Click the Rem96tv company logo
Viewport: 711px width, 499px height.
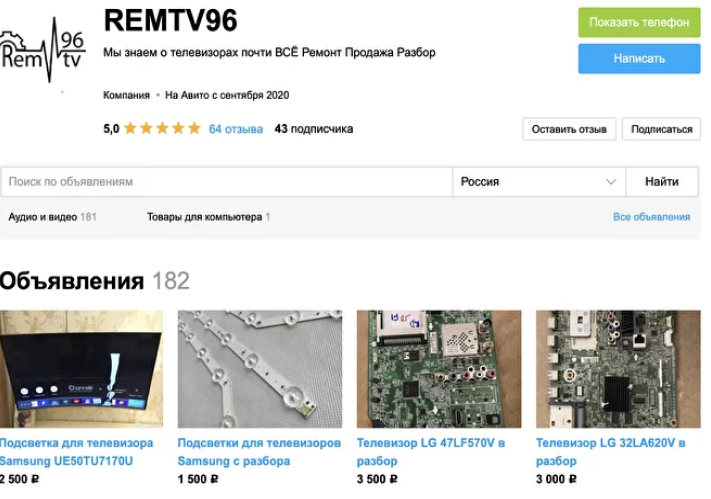(x=43, y=50)
